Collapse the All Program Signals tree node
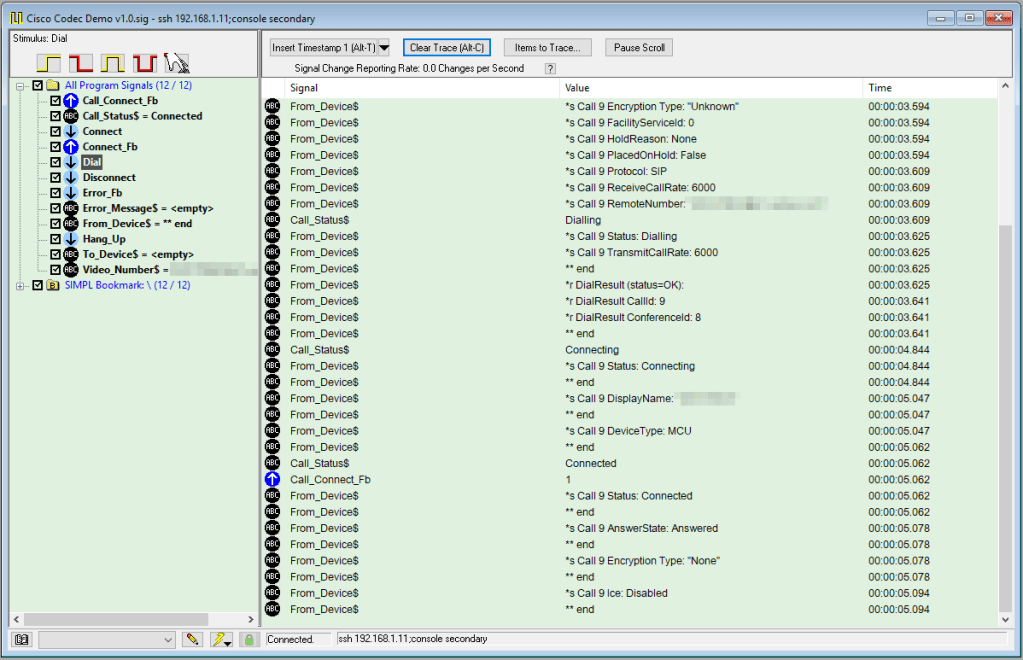Screen dimensions: 1023x660 [21, 86]
